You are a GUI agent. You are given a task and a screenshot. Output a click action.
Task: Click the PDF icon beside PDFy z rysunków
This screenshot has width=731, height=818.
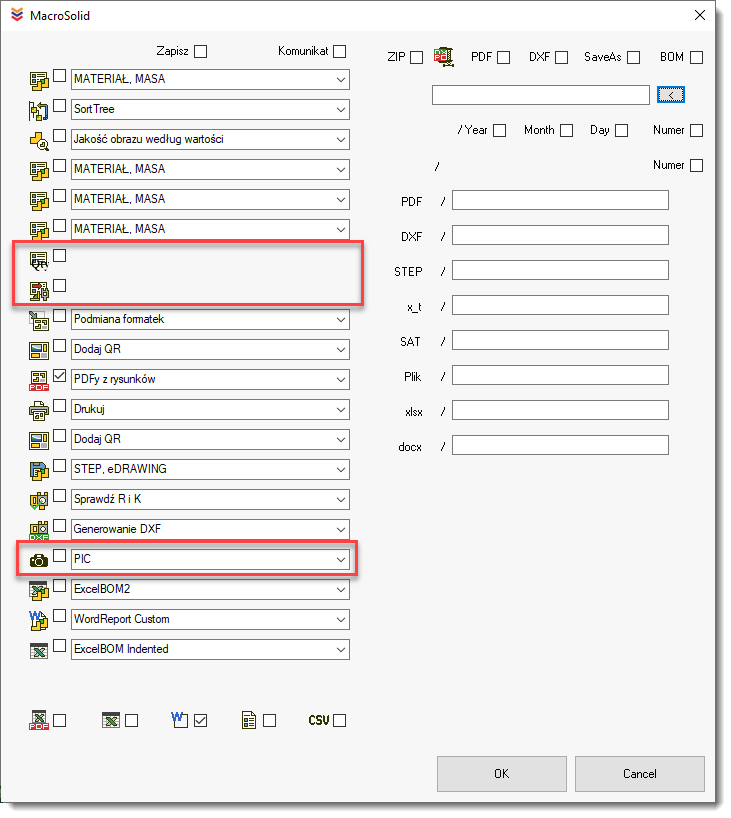(39, 380)
